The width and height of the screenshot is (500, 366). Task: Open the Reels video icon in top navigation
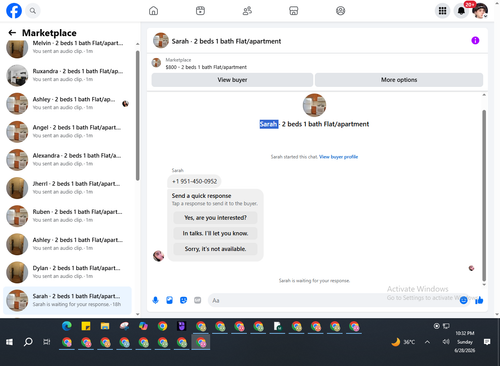[200, 11]
